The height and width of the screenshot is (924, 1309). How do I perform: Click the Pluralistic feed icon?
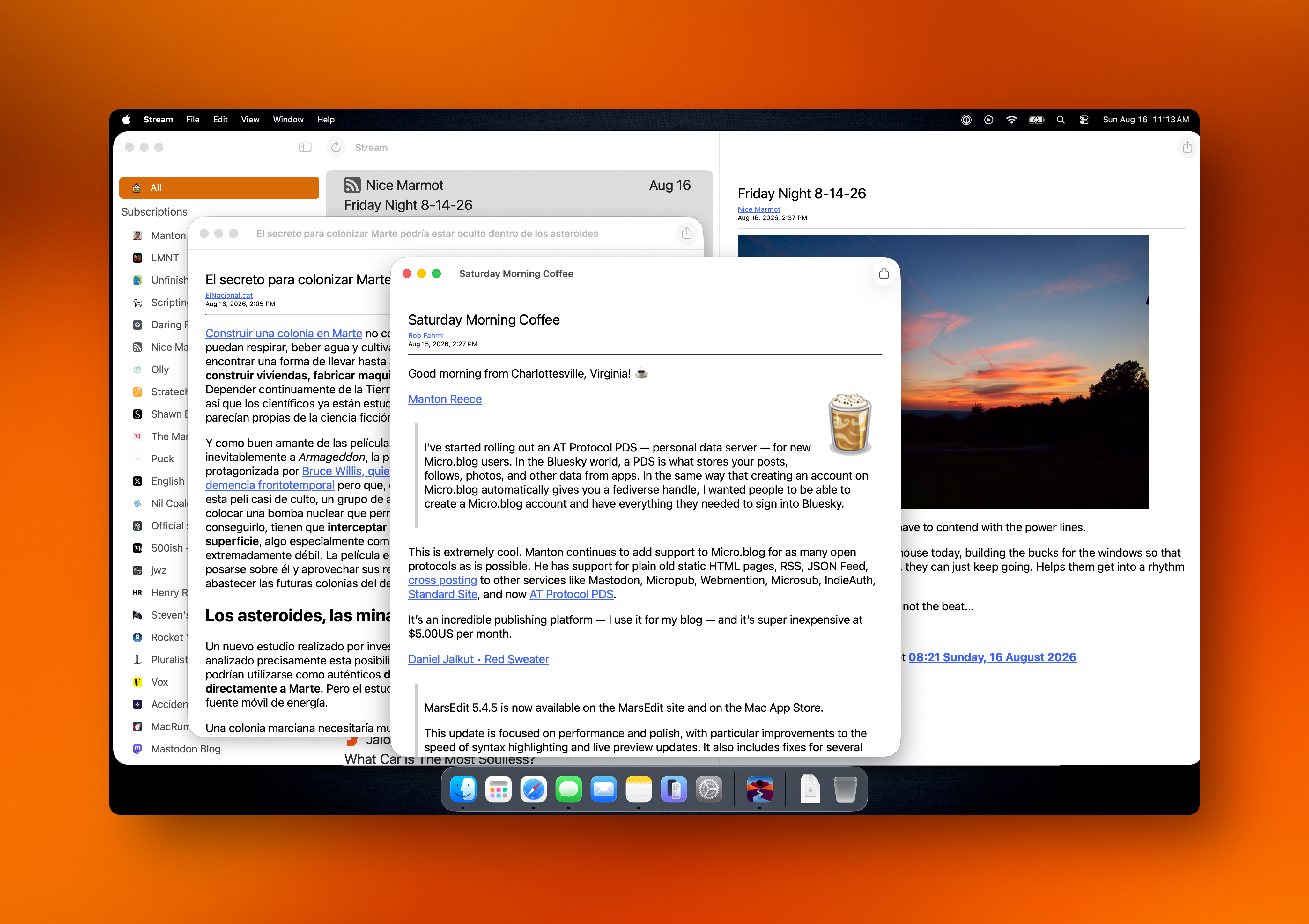point(137,659)
